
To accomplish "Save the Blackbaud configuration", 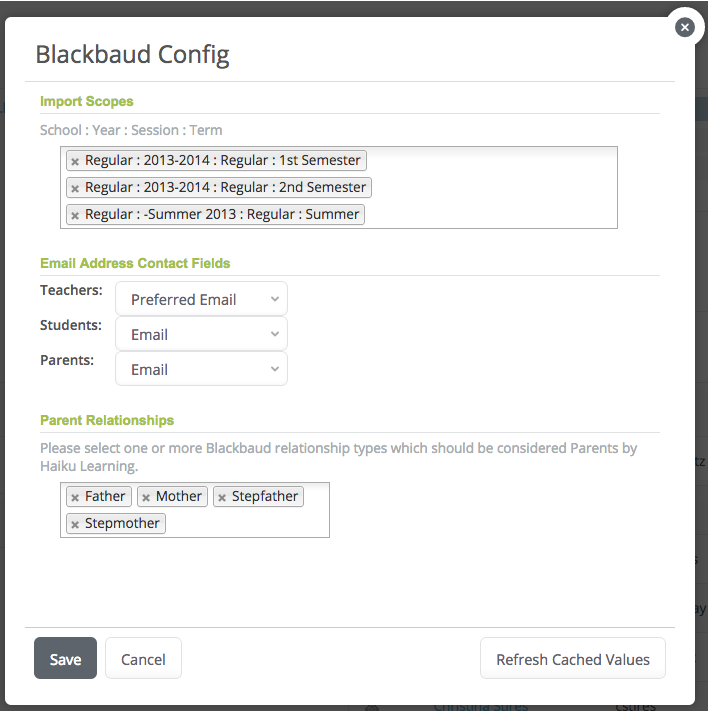I will [65, 659].
